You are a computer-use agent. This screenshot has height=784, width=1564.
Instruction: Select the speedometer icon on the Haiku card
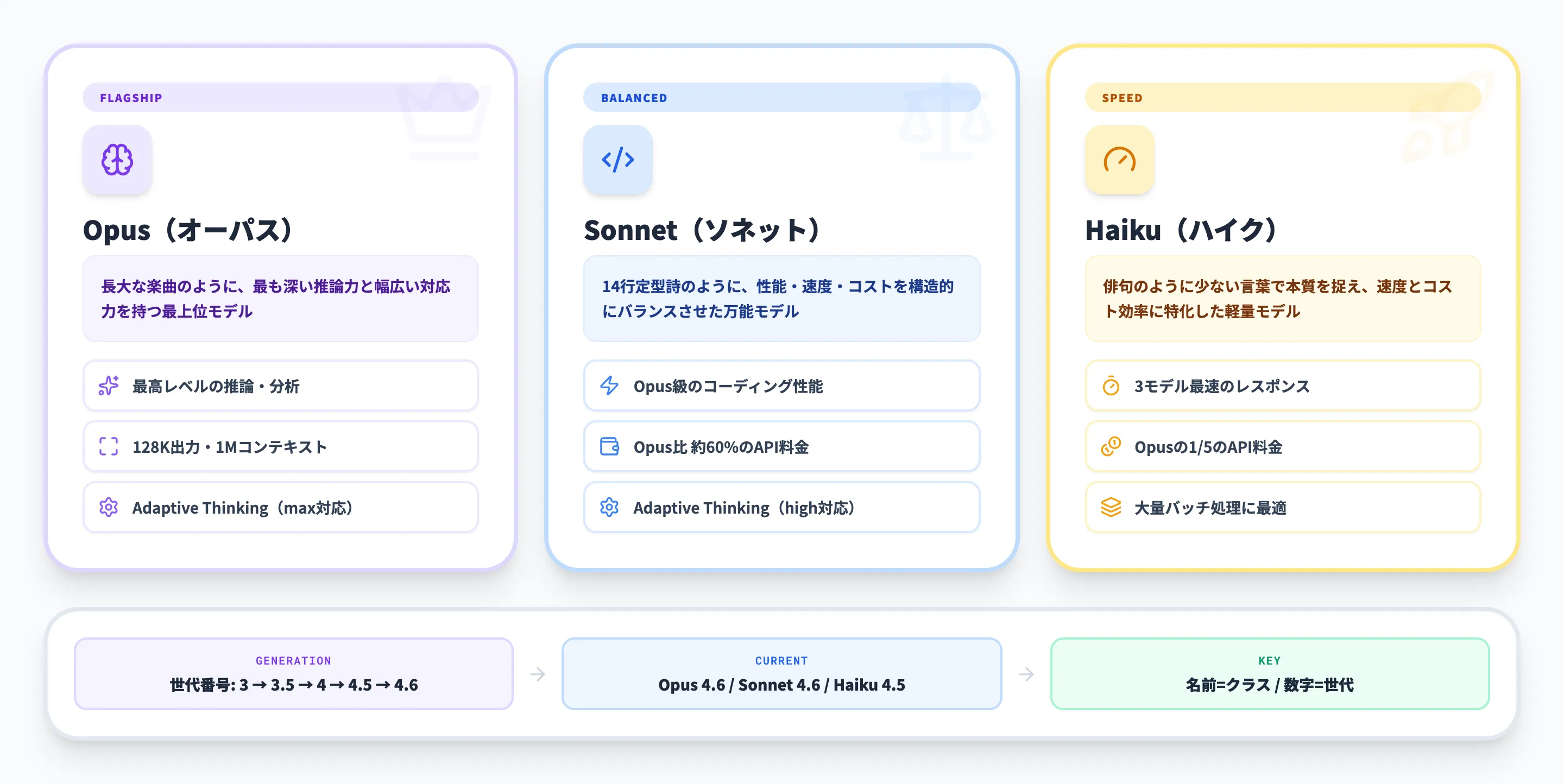[1119, 160]
